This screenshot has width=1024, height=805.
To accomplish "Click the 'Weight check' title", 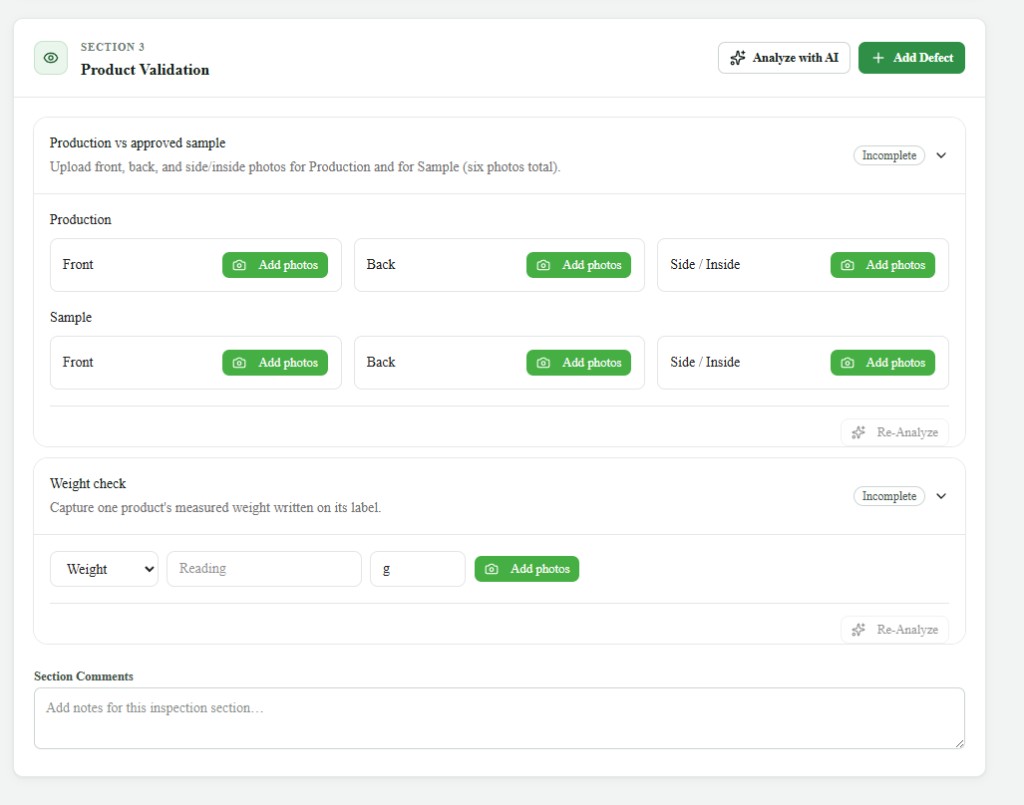I will pyautogui.click(x=88, y=484).
